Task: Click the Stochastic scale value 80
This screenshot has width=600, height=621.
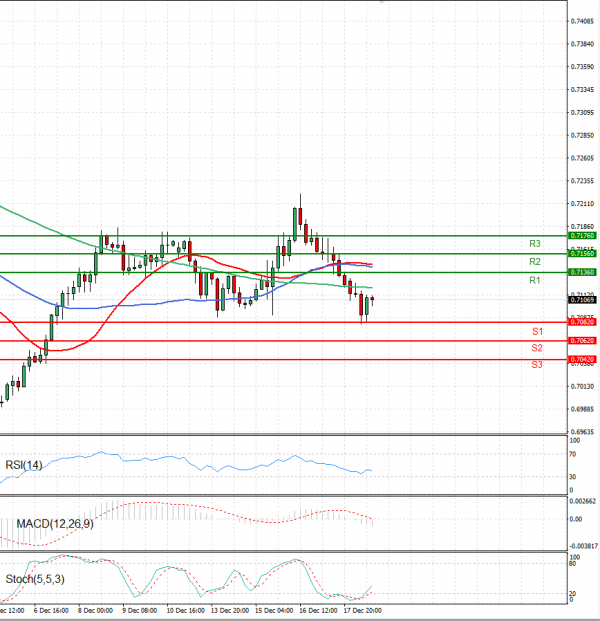Action: tap(573, 564)
